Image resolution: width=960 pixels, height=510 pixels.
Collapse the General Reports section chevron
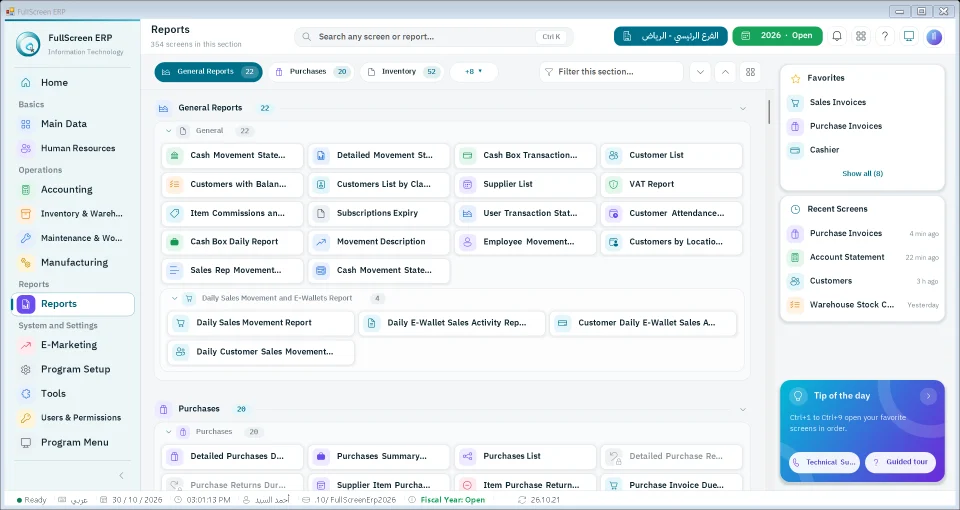[743, 108]
